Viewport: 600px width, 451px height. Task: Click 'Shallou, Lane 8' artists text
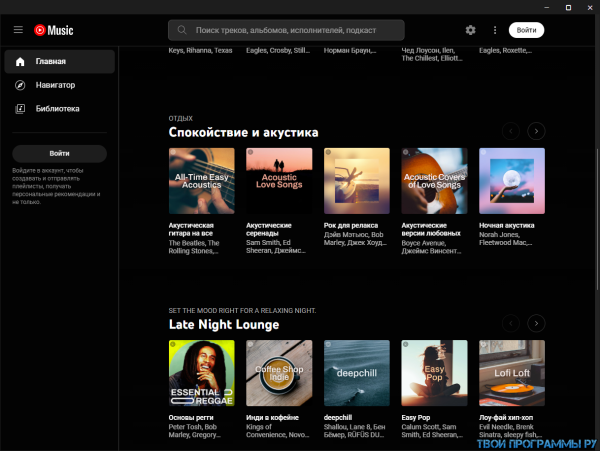(354, 431)
